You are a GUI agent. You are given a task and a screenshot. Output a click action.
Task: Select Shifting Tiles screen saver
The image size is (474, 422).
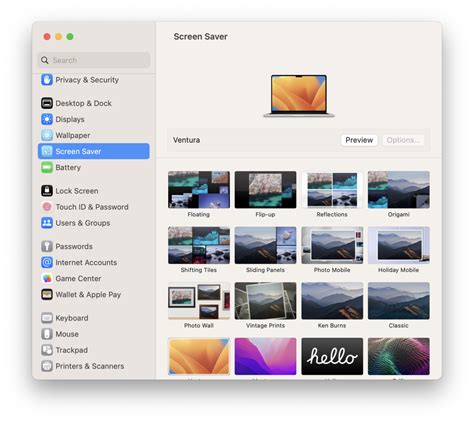point(199,245)
